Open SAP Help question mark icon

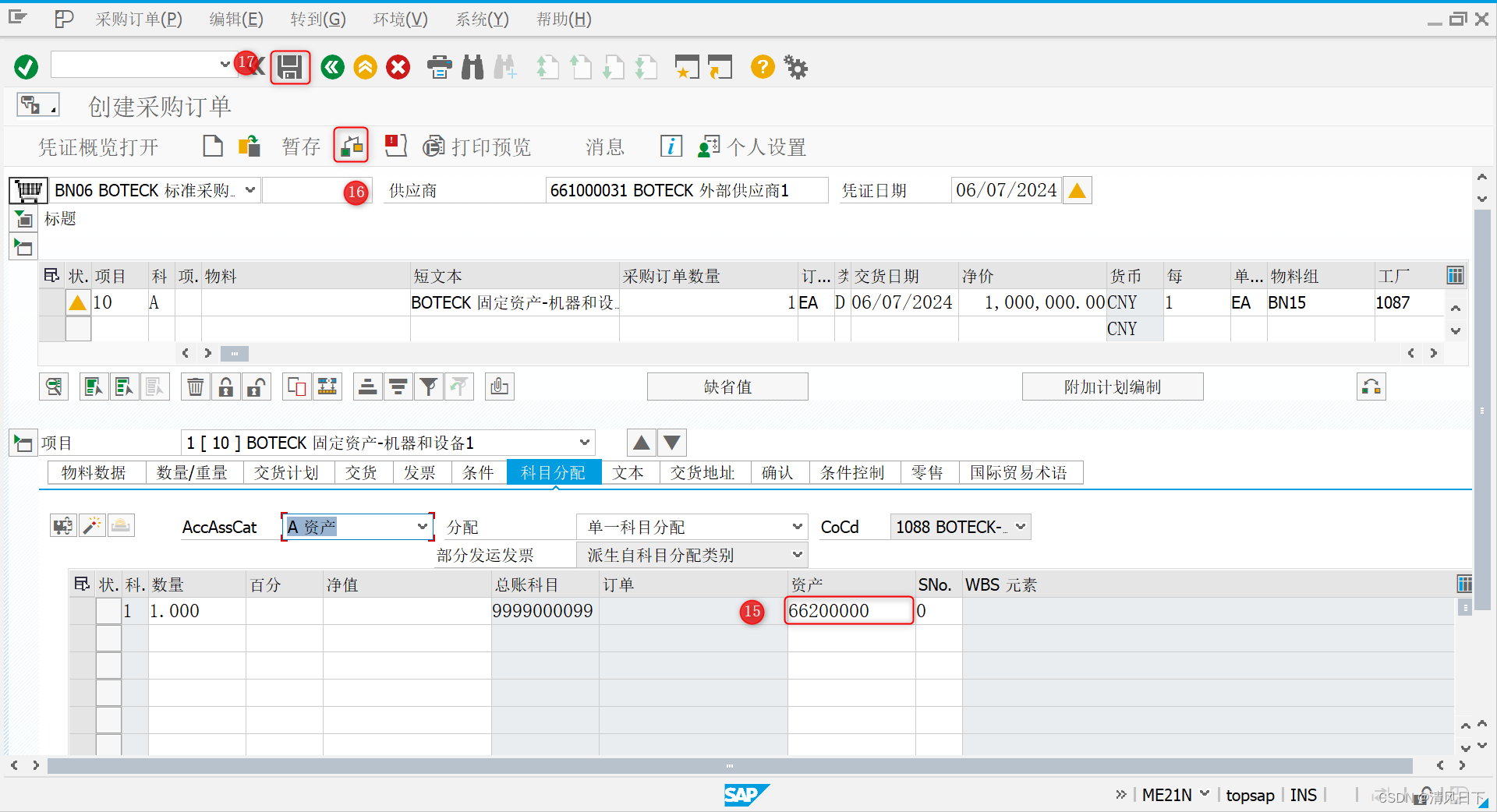tap(763, 67)
